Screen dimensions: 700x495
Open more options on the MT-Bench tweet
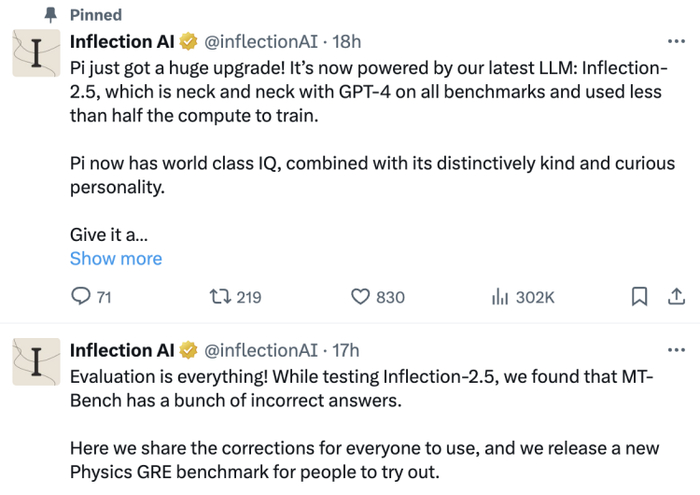pos(676,351)
